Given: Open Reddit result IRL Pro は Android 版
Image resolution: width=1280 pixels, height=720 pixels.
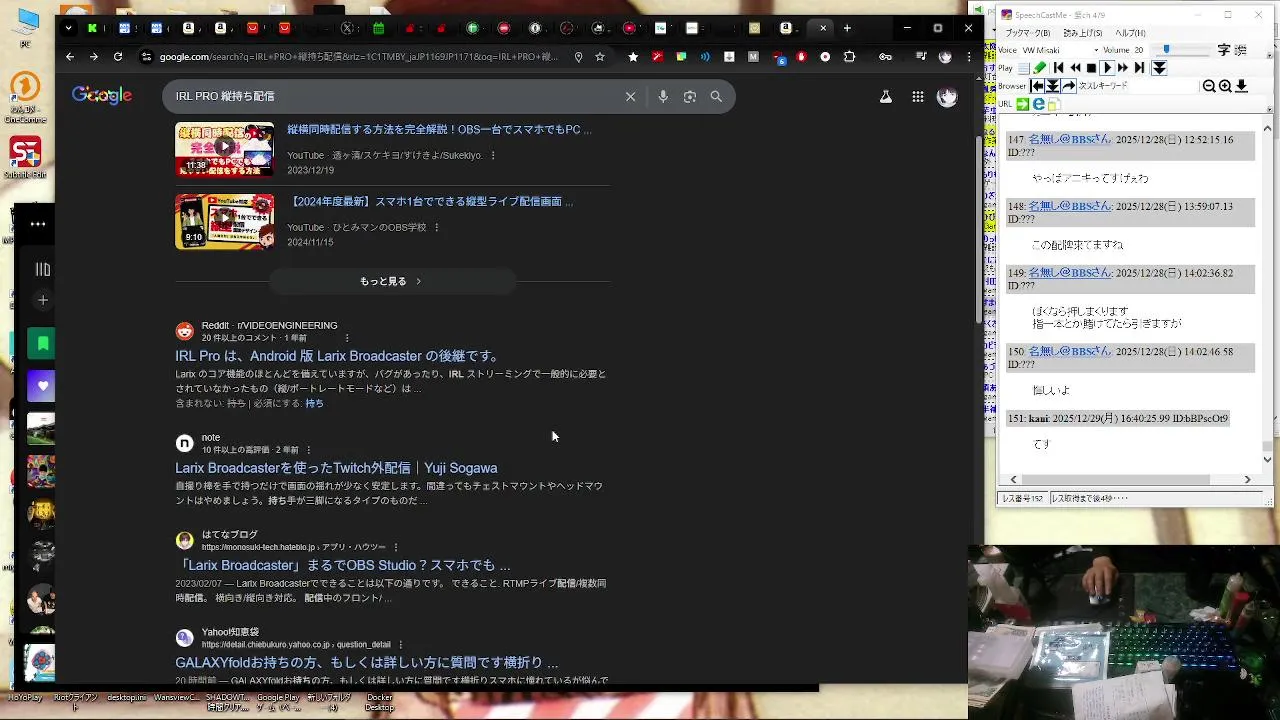Looking at the screenshot, I should (337, 356).
